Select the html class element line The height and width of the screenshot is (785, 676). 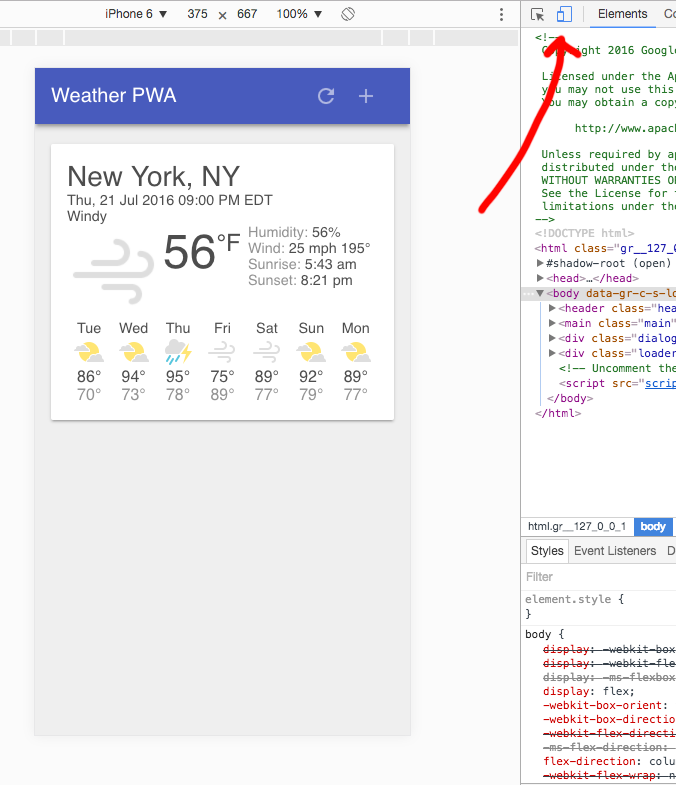605,248
